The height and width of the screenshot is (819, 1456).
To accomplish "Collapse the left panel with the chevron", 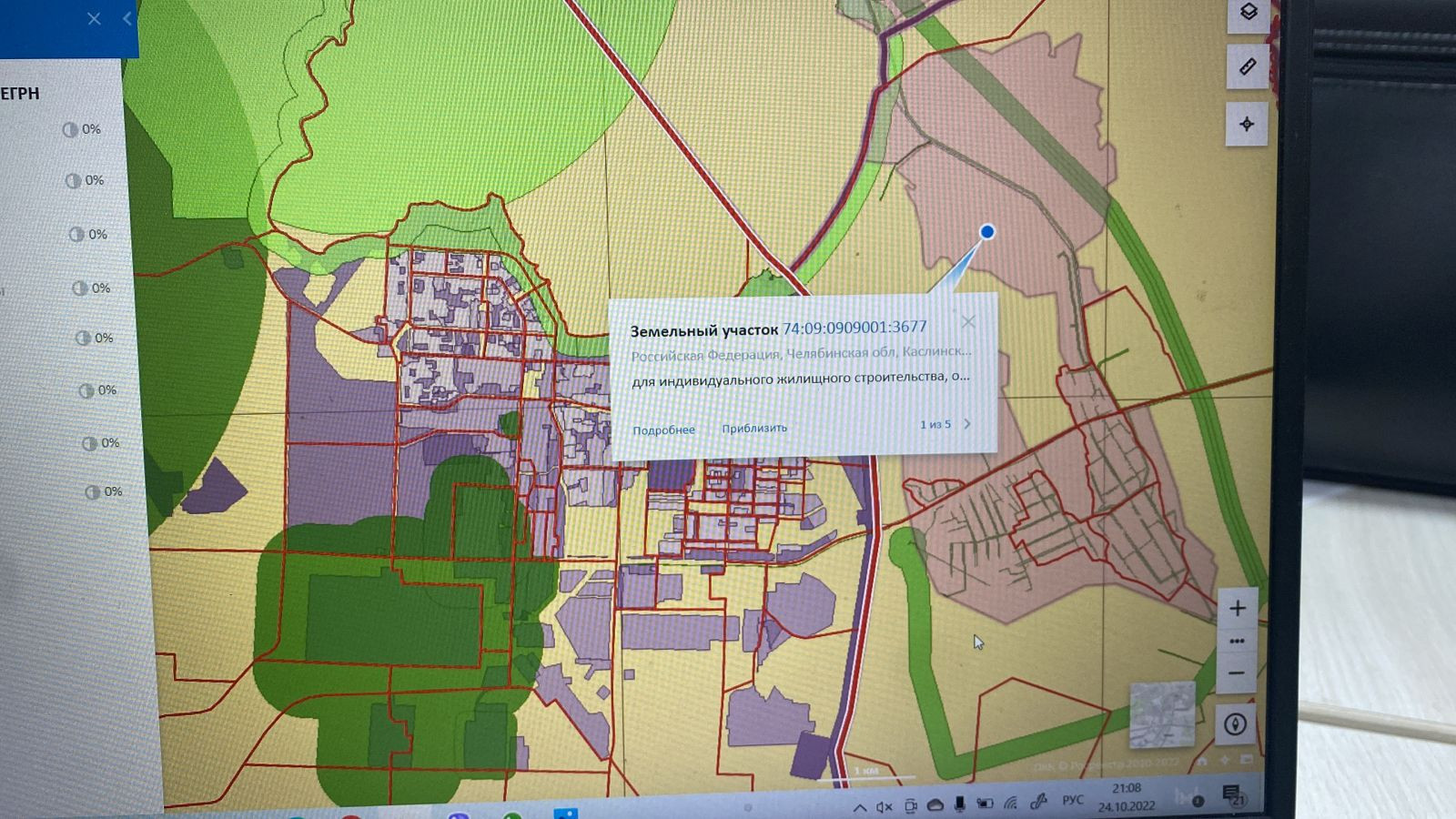I will 127,18.
